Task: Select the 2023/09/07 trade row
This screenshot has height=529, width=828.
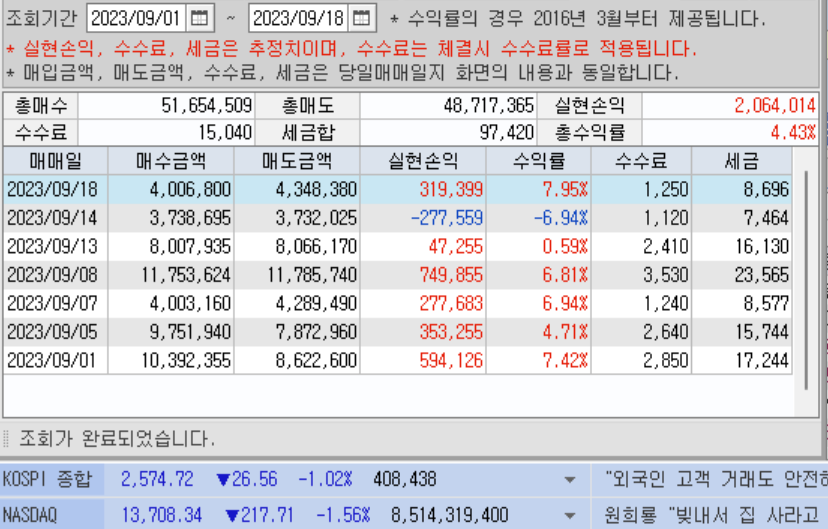Action: tap(398, 304)
